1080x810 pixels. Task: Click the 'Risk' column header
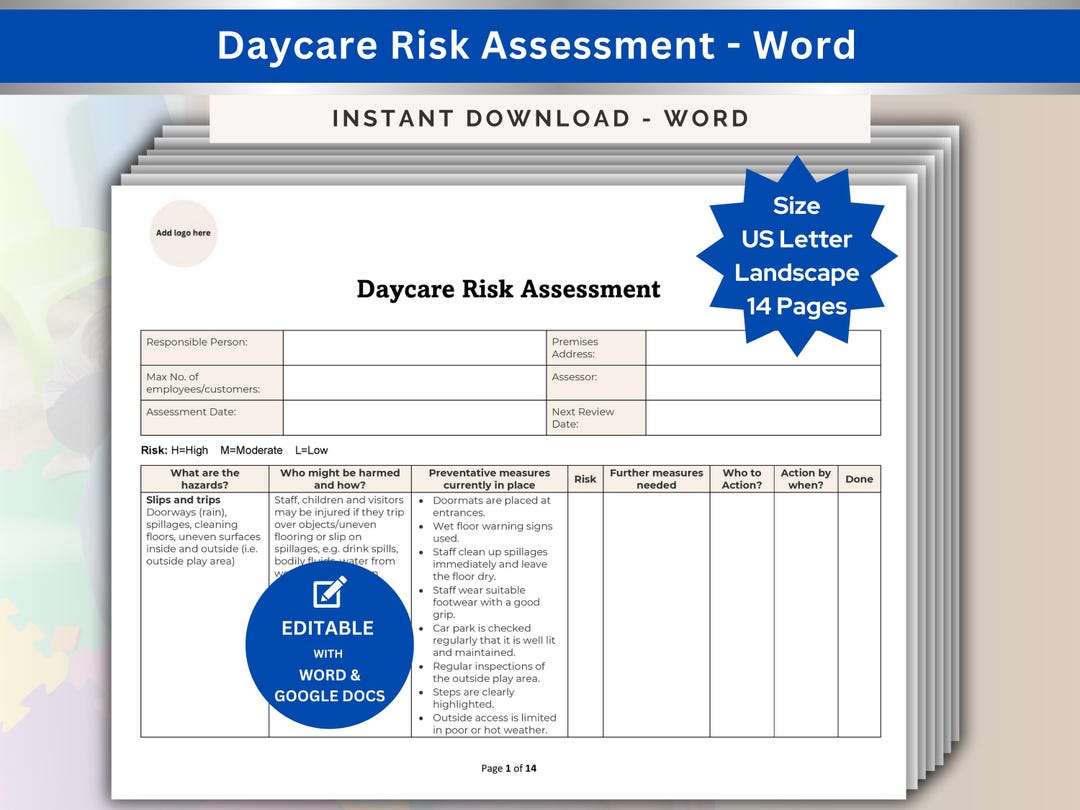coord(585,478)
